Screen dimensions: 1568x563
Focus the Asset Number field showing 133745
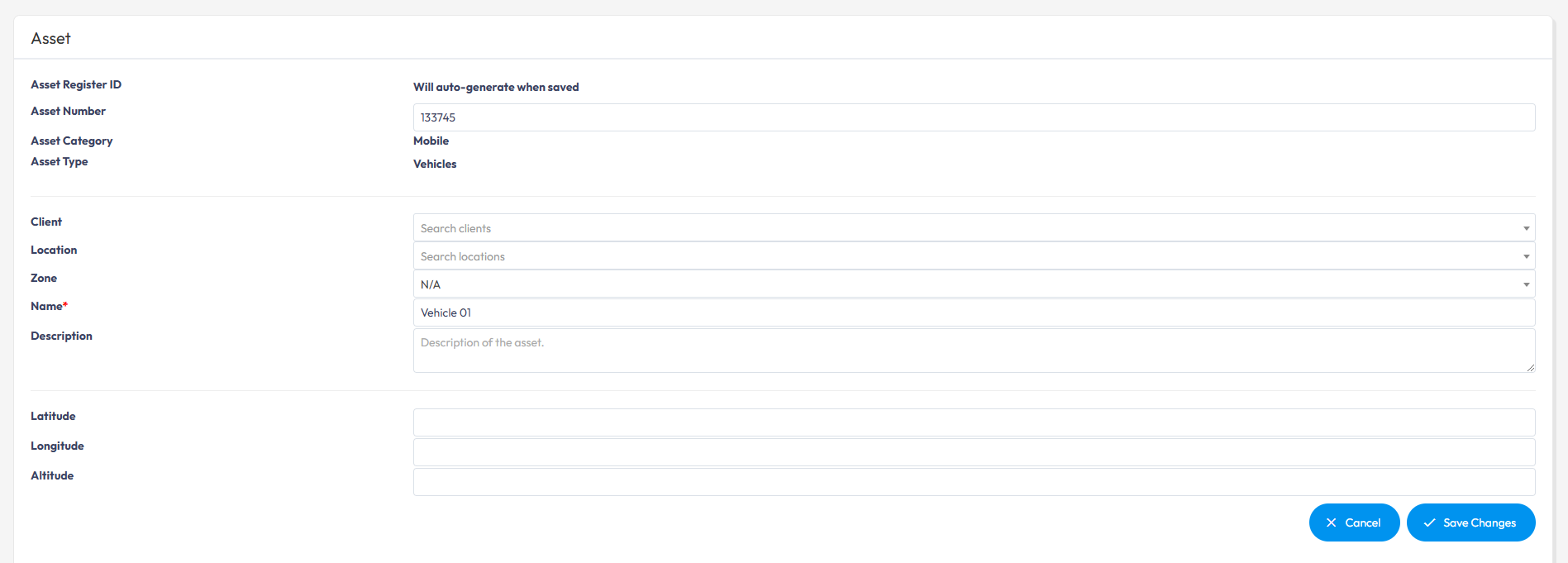(x=974, y=117)
